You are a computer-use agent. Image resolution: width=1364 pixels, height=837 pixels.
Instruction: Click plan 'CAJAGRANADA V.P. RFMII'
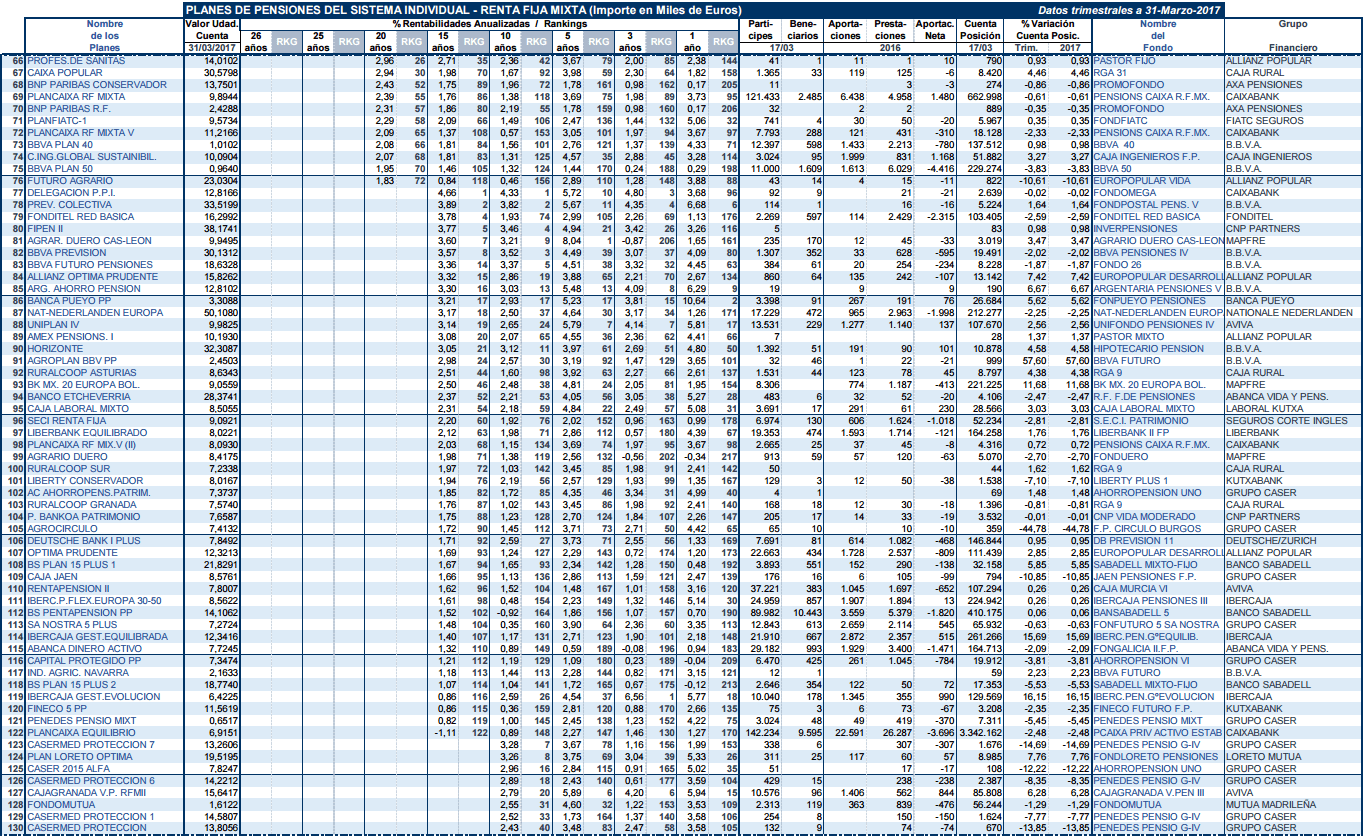click(87, 791)
